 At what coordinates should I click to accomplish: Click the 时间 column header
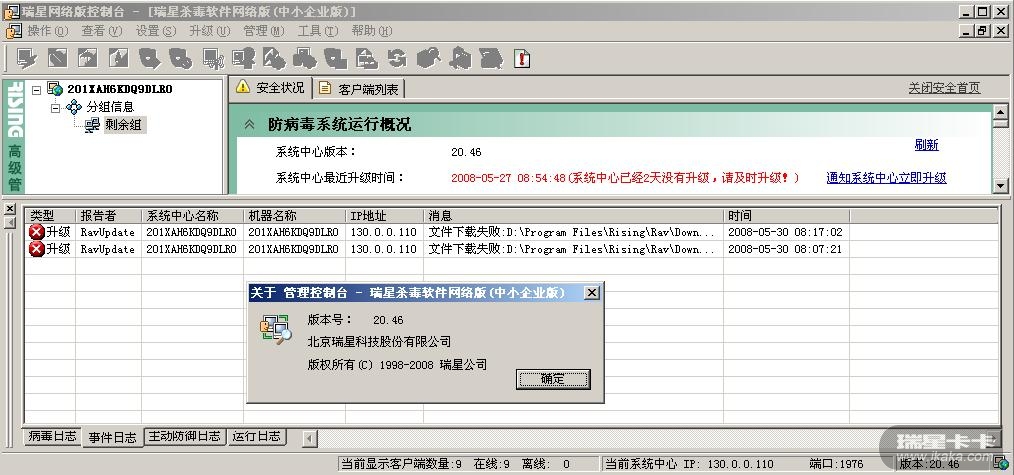786,216
